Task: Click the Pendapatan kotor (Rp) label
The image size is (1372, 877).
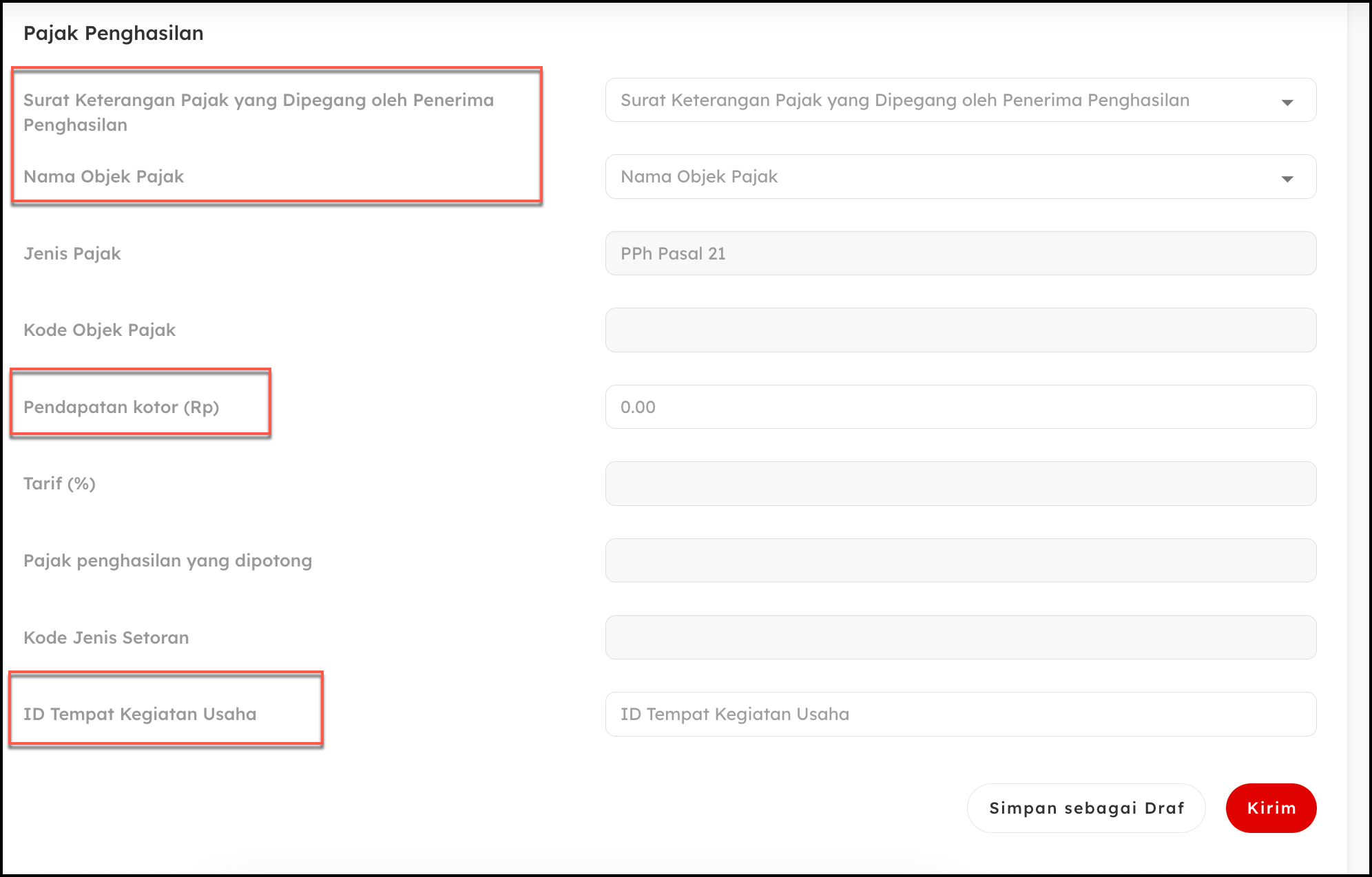Action: pyautogui.click(x=121, y=407)
